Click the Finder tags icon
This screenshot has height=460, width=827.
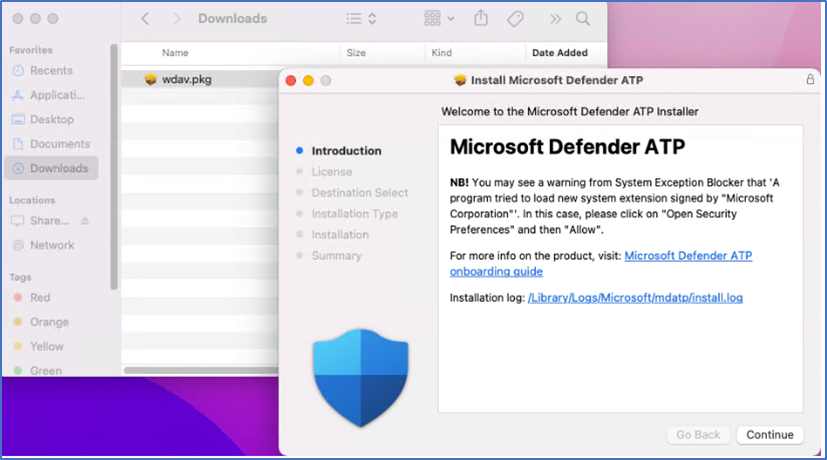(x=515, y=19)
